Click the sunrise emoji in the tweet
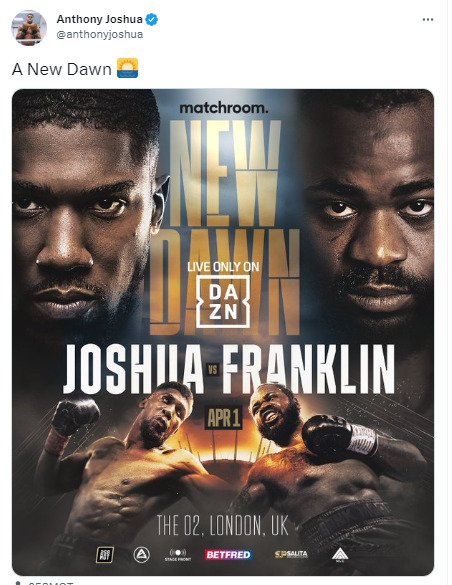452x585 pixels. tap(128, 68)
